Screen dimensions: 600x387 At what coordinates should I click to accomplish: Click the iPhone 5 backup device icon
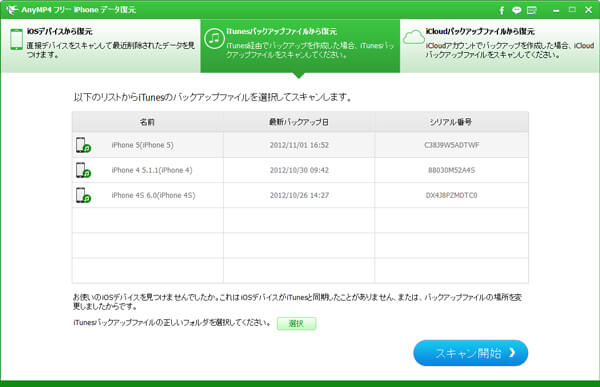[x=83, y=145]
